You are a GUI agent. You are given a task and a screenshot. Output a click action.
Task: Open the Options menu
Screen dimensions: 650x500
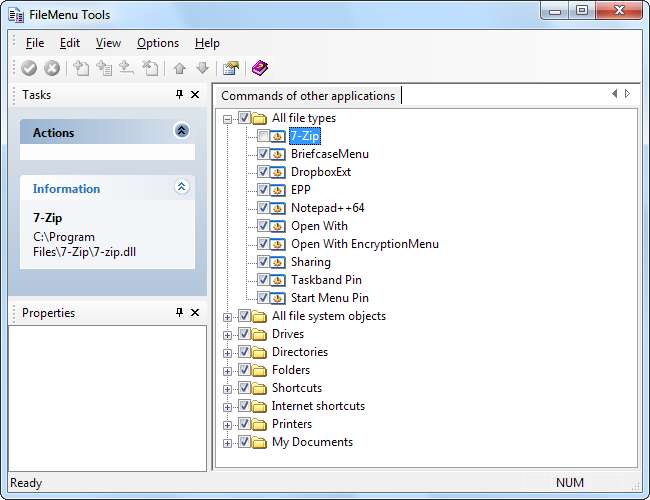[158, 43]
